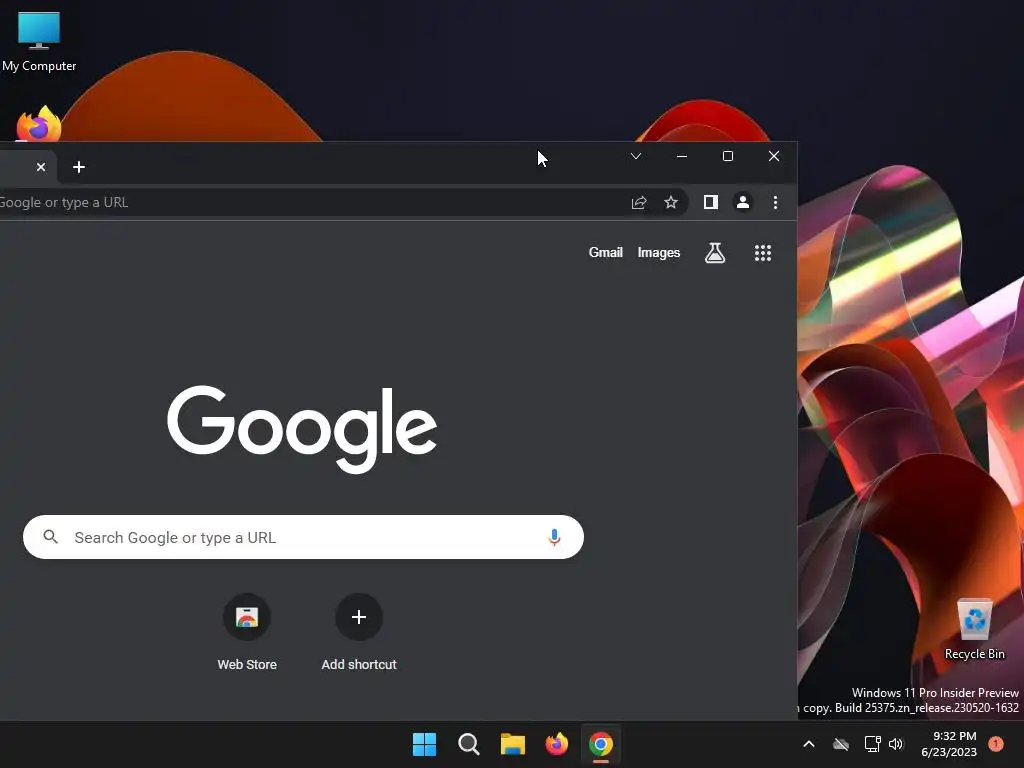This screenshot has width=1024, height=768.
Task: Click the Add shortcut button
Action: (x=359, y=632)
